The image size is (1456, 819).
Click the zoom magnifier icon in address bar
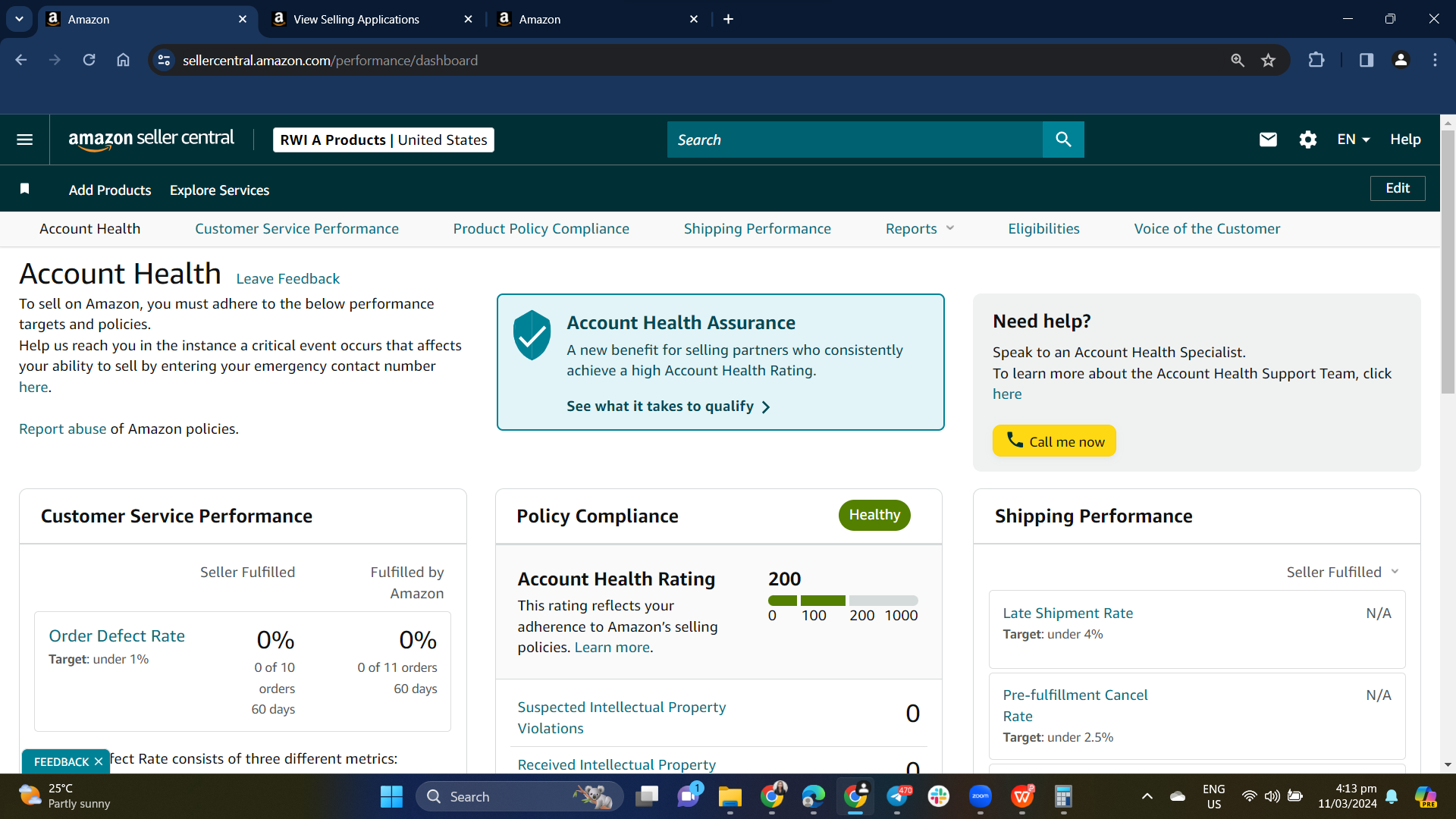point(1237,60)
